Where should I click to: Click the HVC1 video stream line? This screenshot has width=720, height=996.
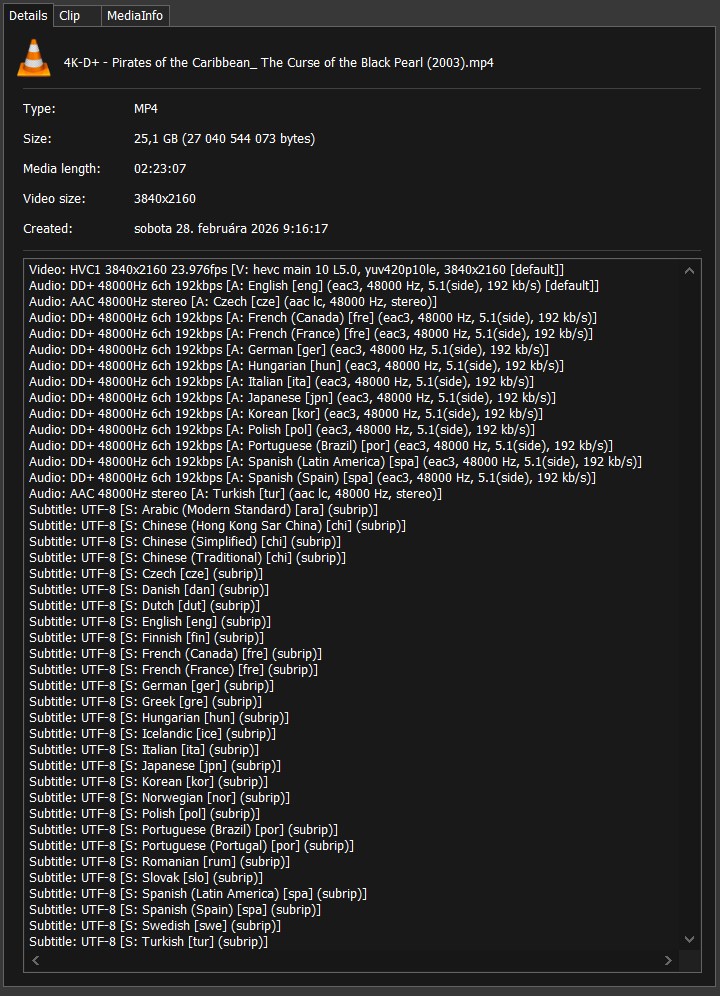coord(296,270)
